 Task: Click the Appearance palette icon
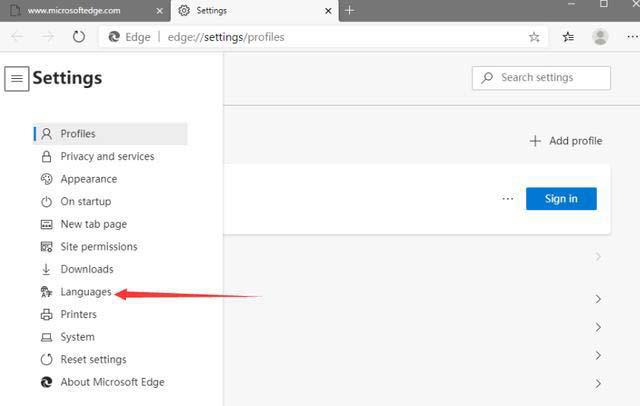47,179
